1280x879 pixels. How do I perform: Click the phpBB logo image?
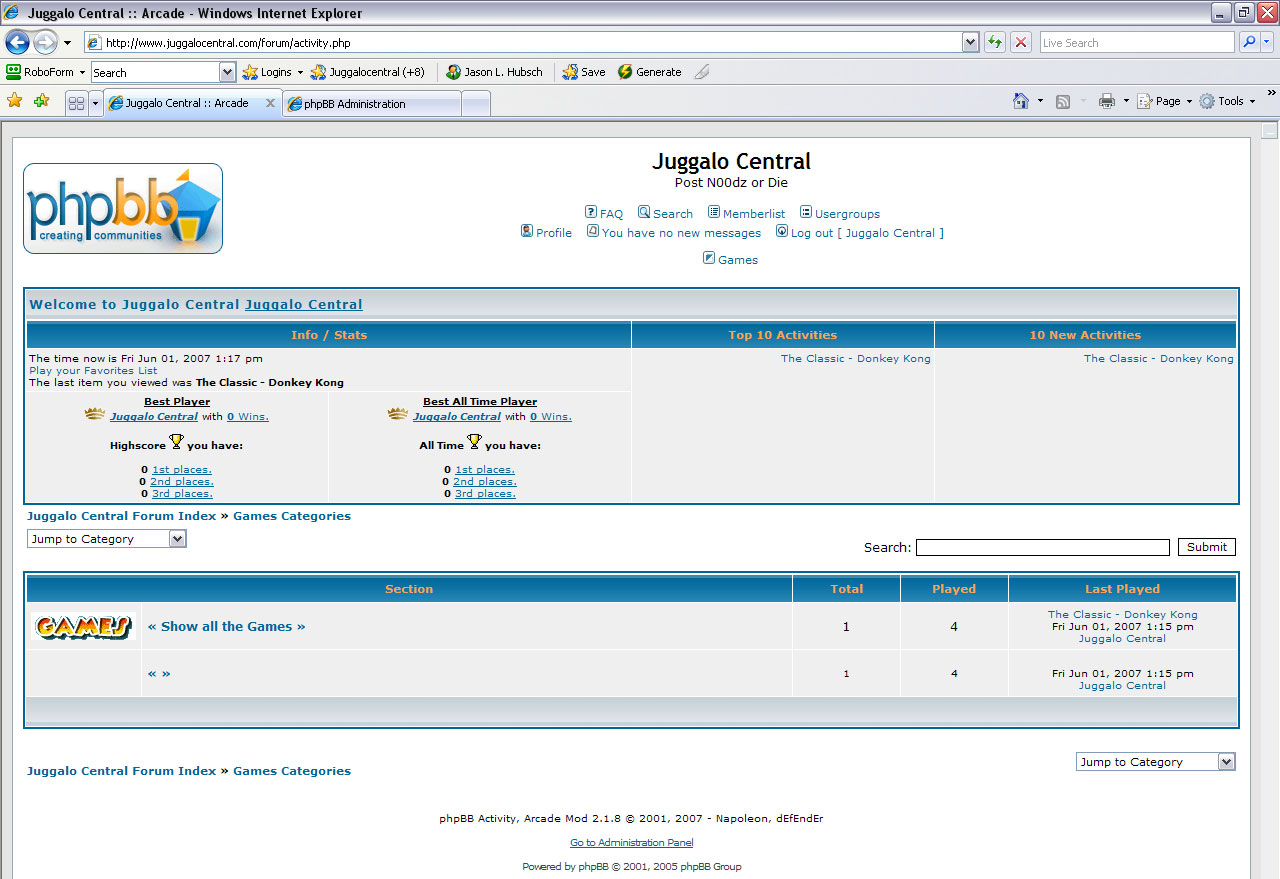tap(123, 208)
